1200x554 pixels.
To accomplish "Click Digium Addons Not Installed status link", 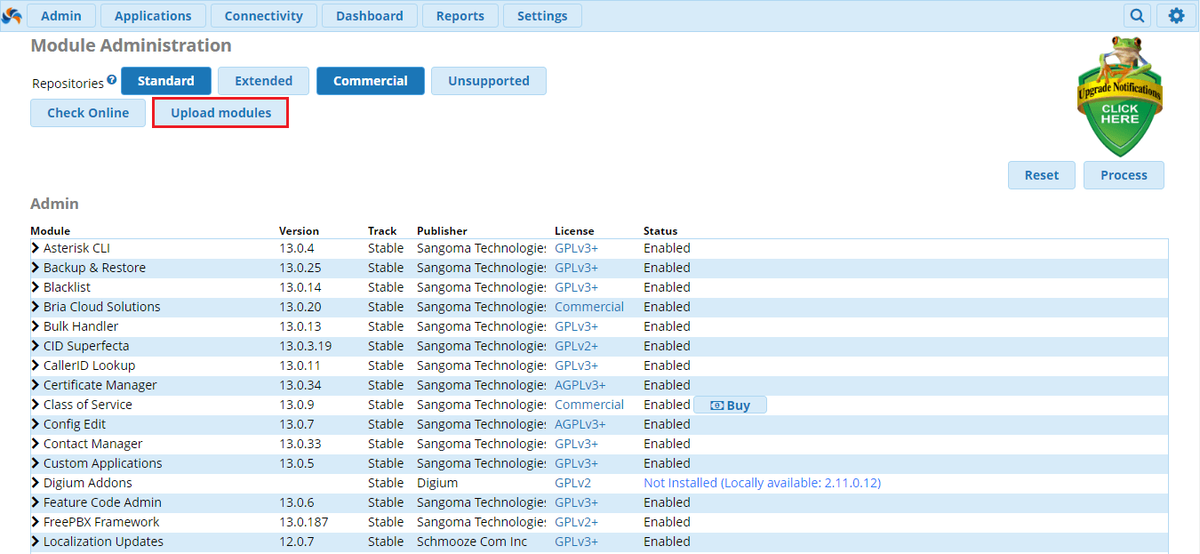I will 762,483.
